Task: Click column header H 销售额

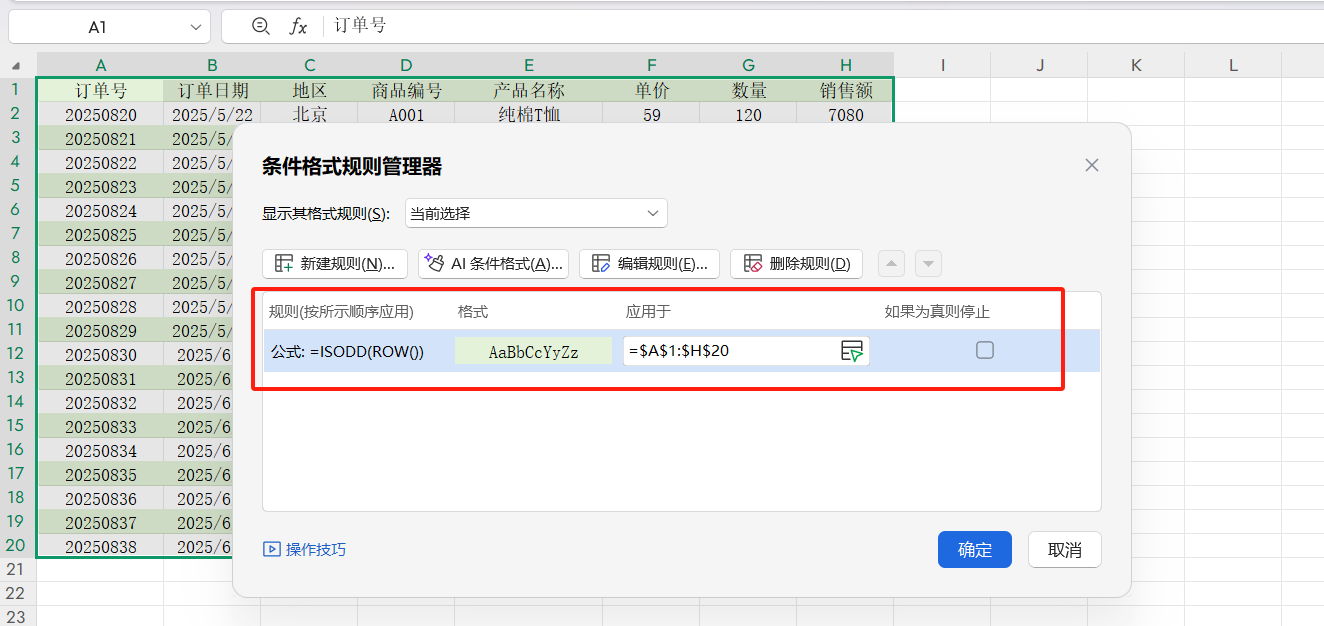Action: (845, 63)
